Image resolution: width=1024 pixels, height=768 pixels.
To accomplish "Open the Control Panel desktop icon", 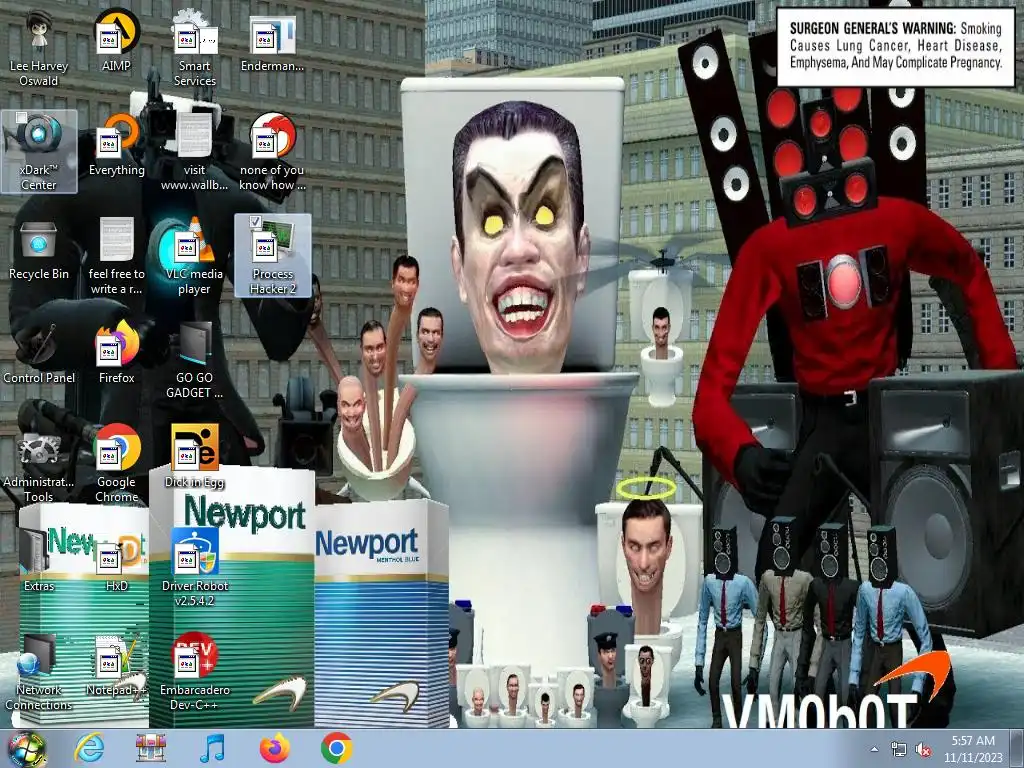I will (39, 353).
